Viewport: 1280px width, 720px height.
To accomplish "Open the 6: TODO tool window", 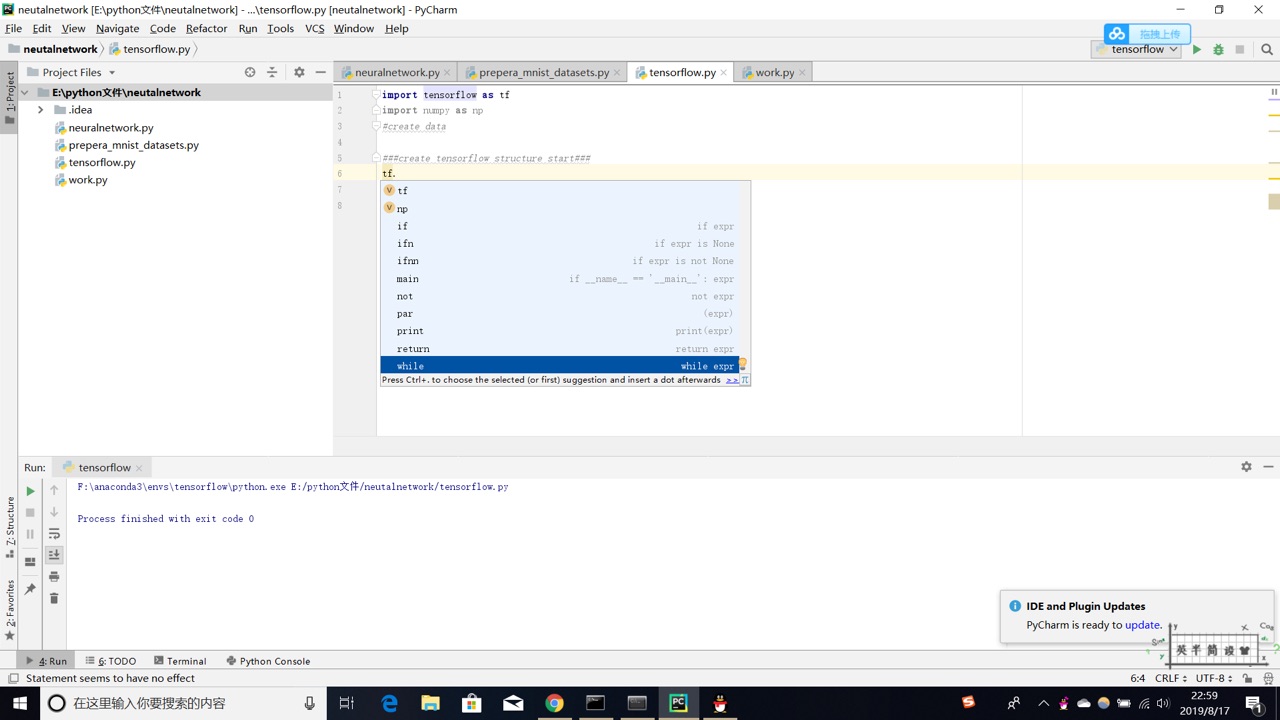I will pos(111,661).
